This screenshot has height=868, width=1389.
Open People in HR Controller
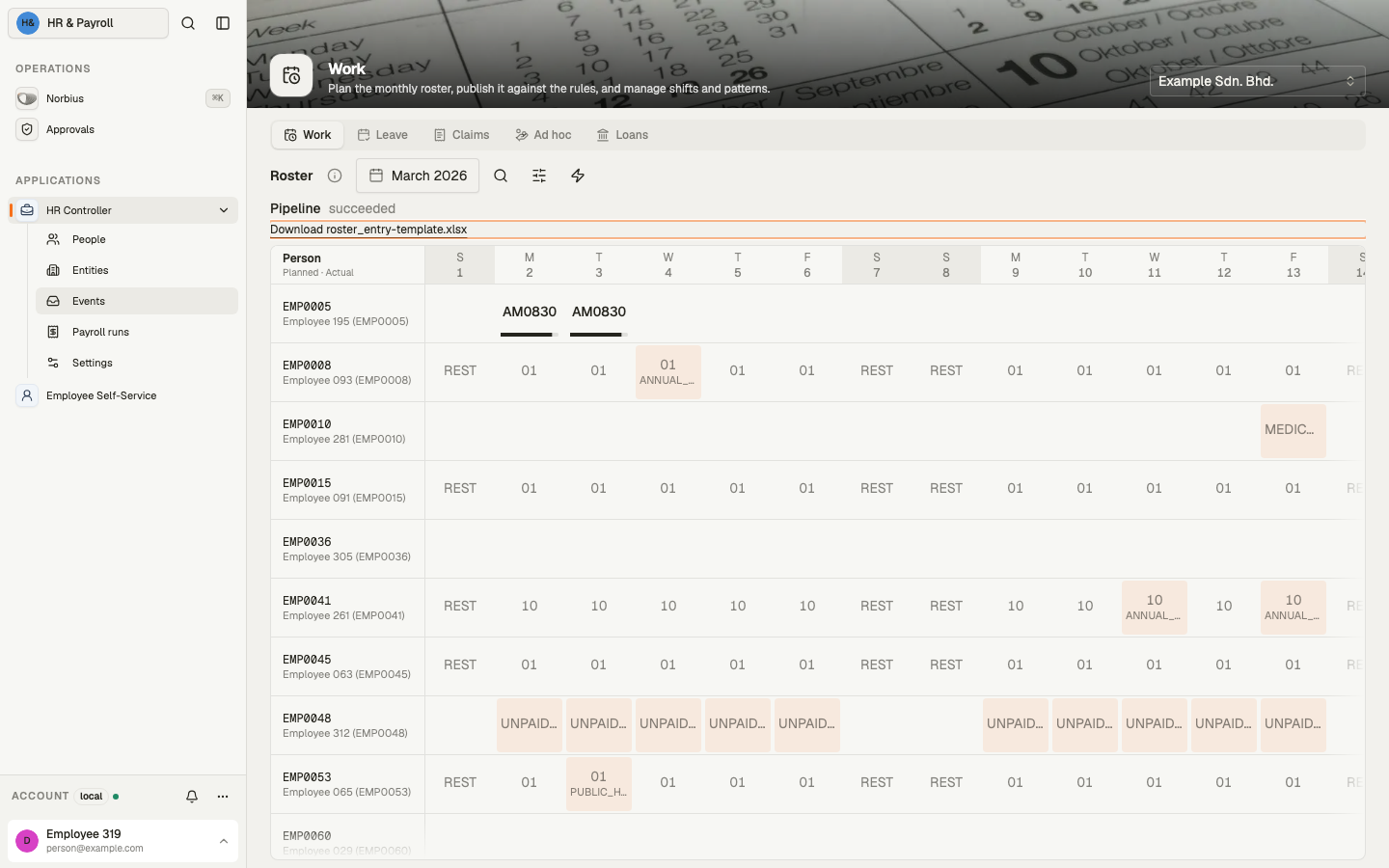click(137, 239)
